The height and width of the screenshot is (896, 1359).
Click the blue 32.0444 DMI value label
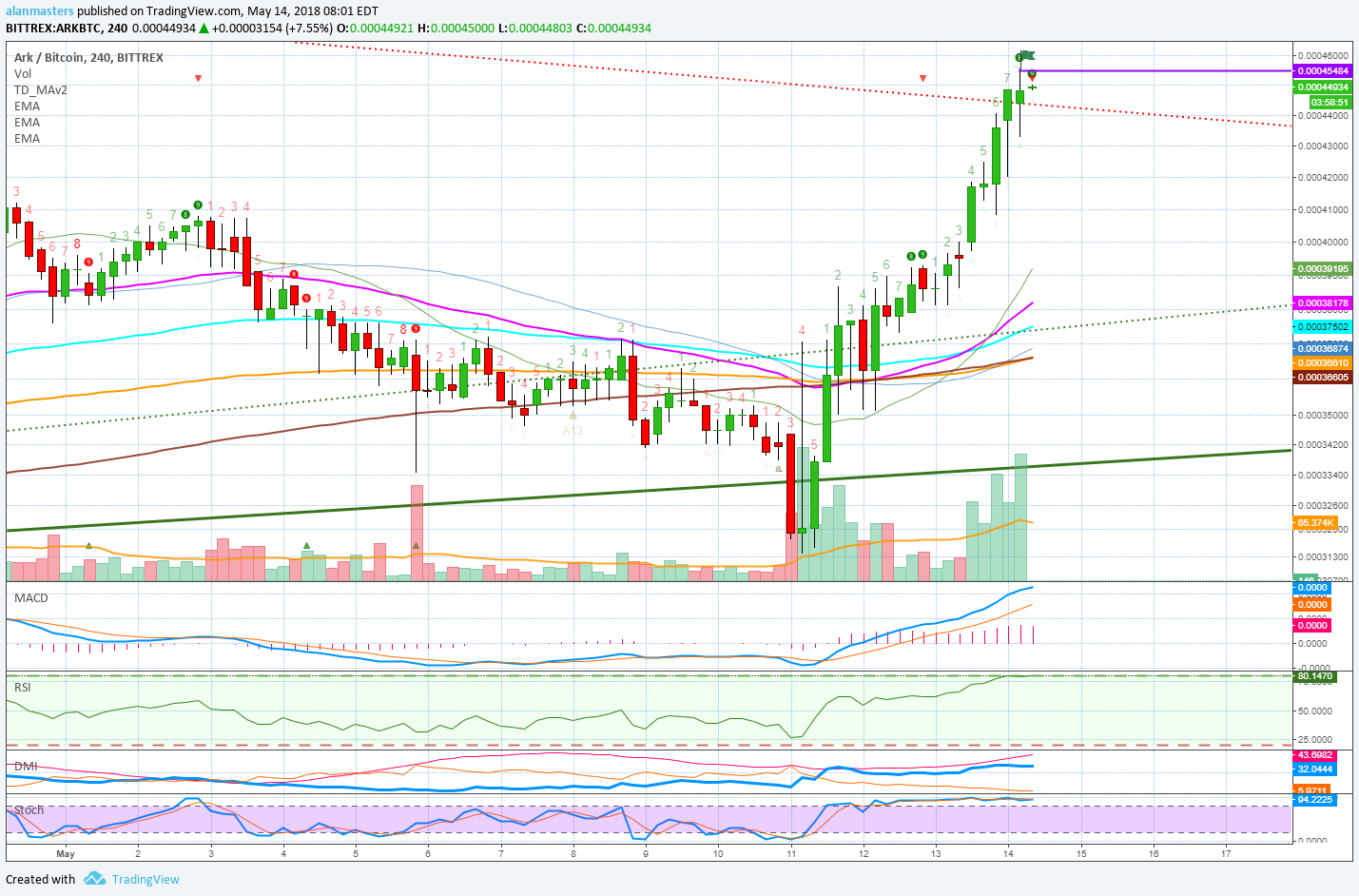pos(1315,769)
